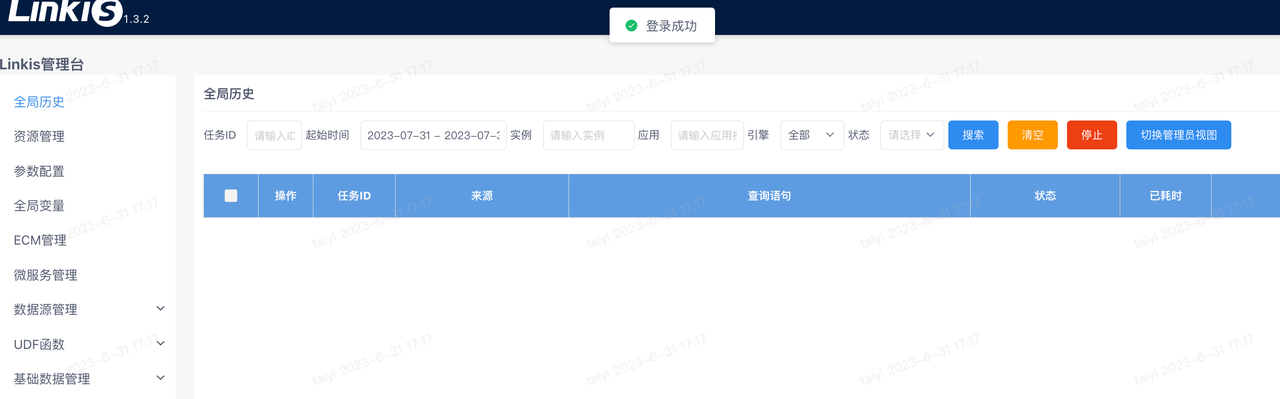The width and height of the screenshot is (1280, 399).
Task: Open 微服务管理 page
Action: (46, 275)
